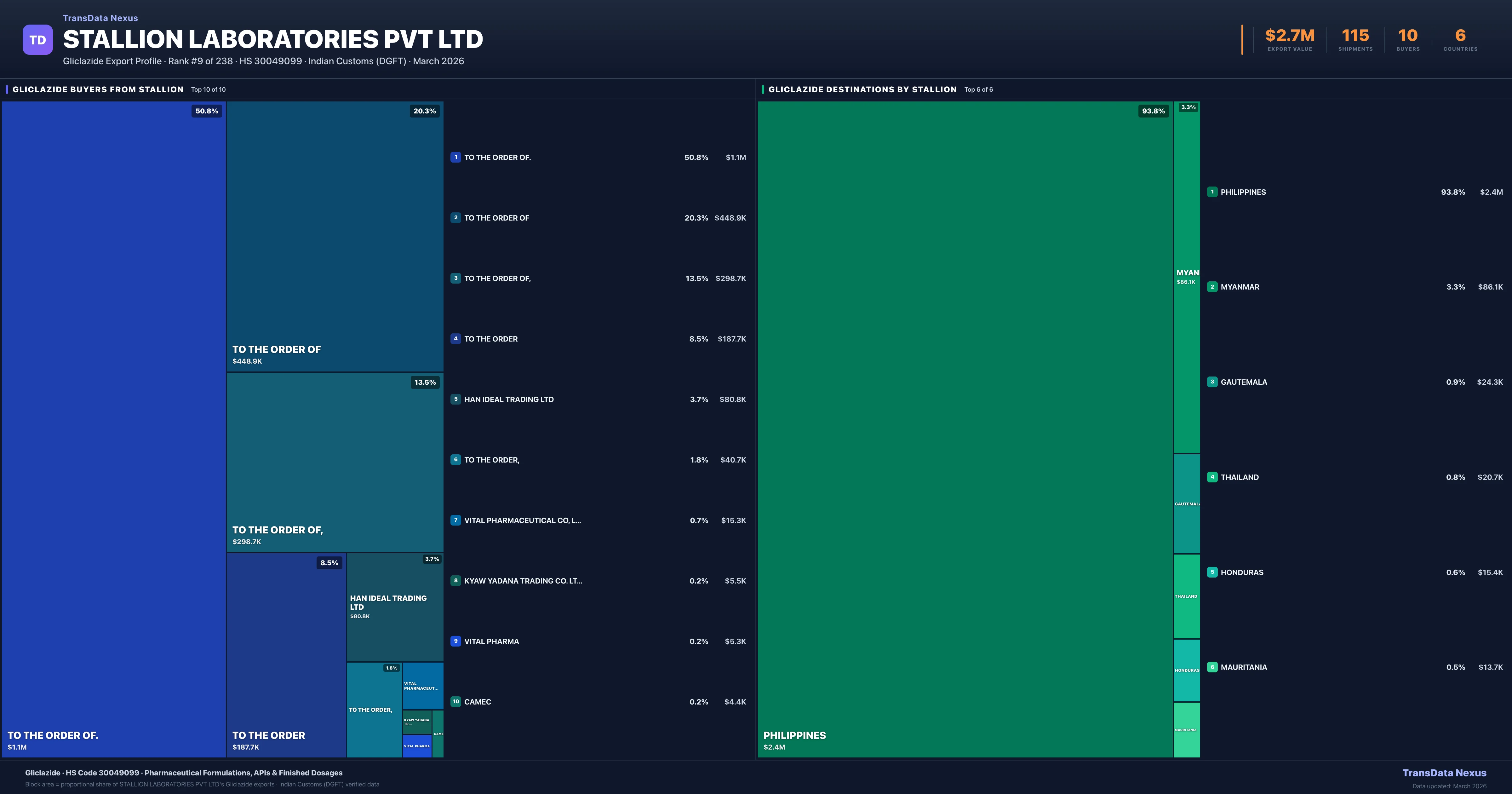Click rank badge 1 beside TO THE ORDER OF.
This screenshot has width=1512, height=794.
(455, 158)
